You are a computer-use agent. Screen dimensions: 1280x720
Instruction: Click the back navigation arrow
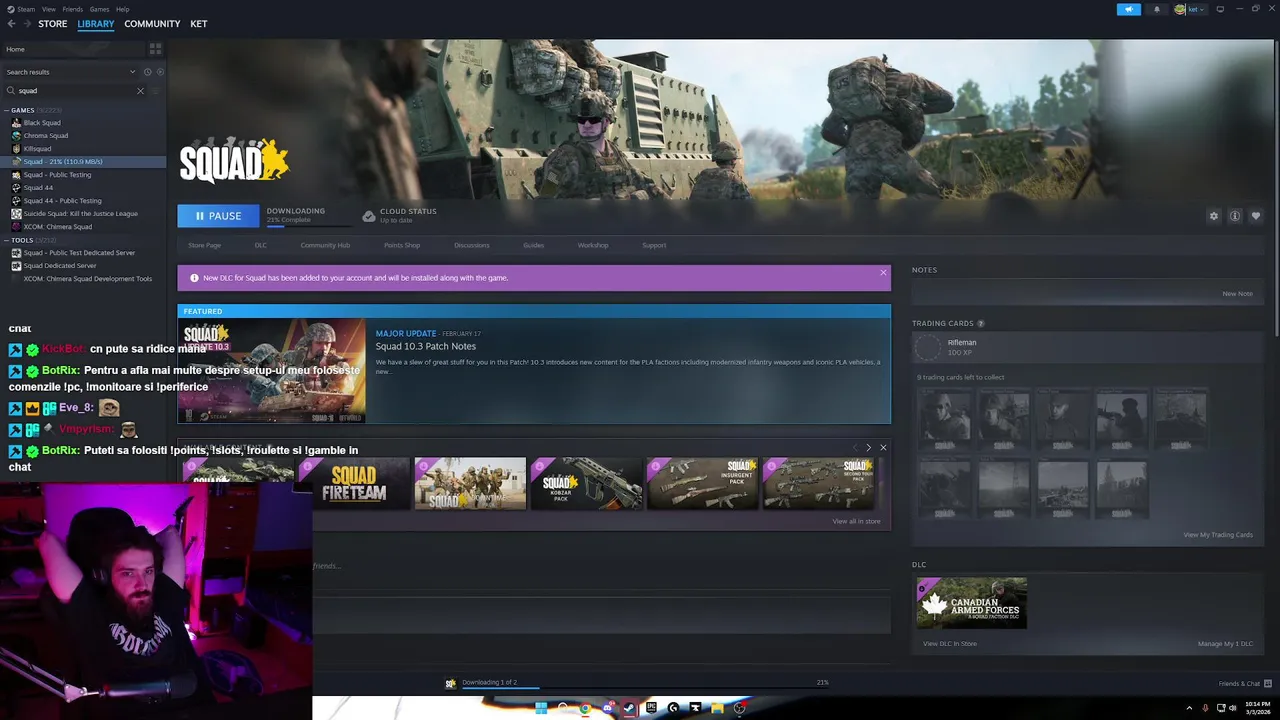[x=11, y=24]
